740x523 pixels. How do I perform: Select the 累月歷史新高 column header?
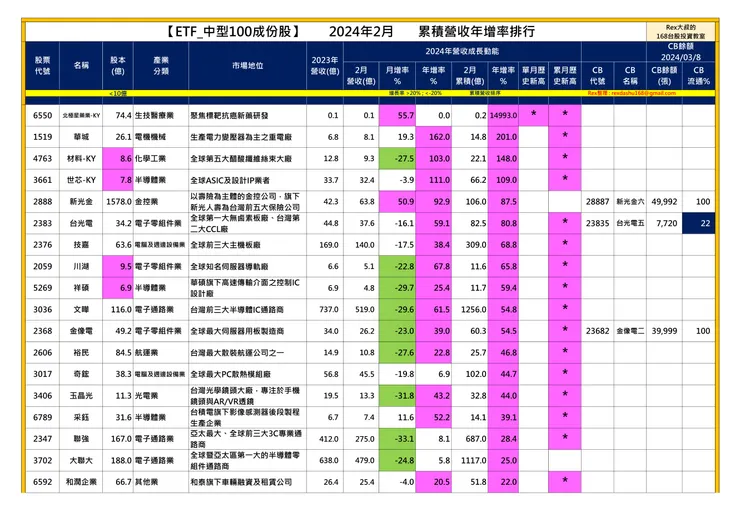pos(565,76)
